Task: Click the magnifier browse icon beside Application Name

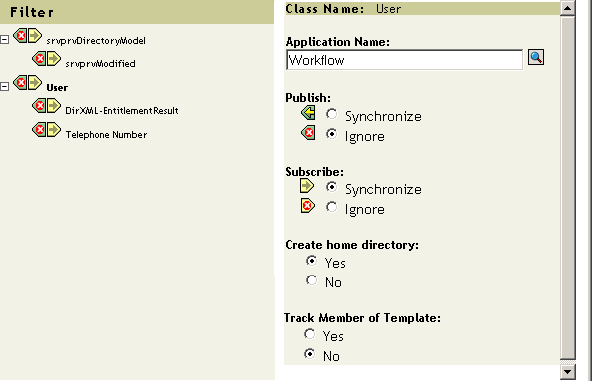Action: tap(536, 57)
